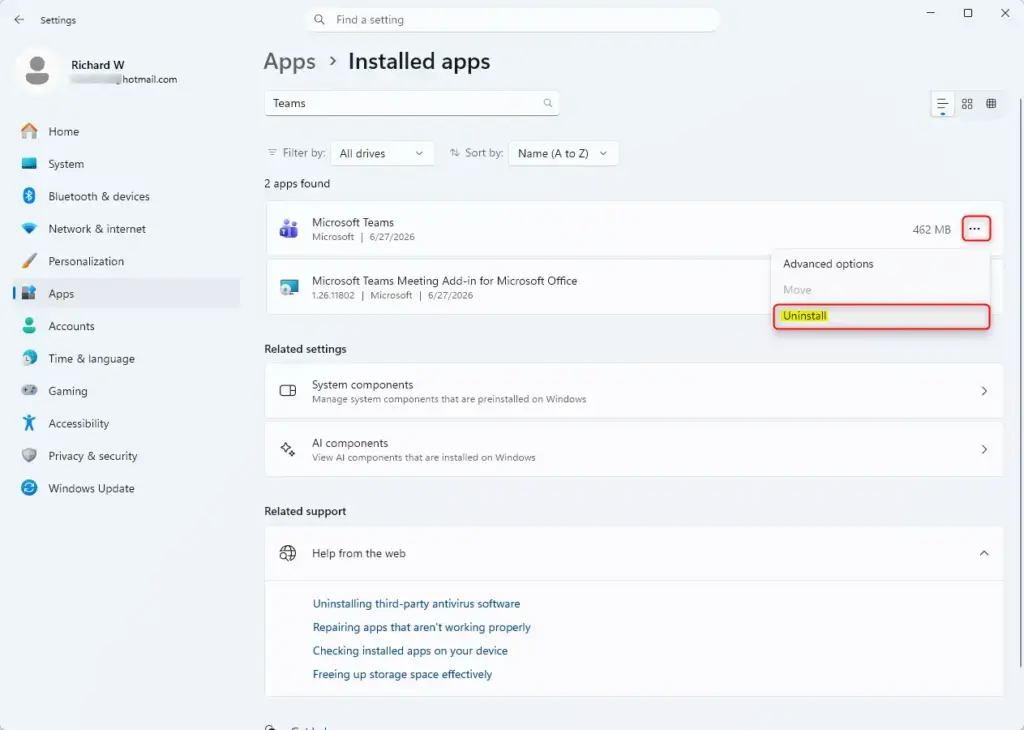
Task: Click the Help from the web globe icon
Action: (288, 553)
